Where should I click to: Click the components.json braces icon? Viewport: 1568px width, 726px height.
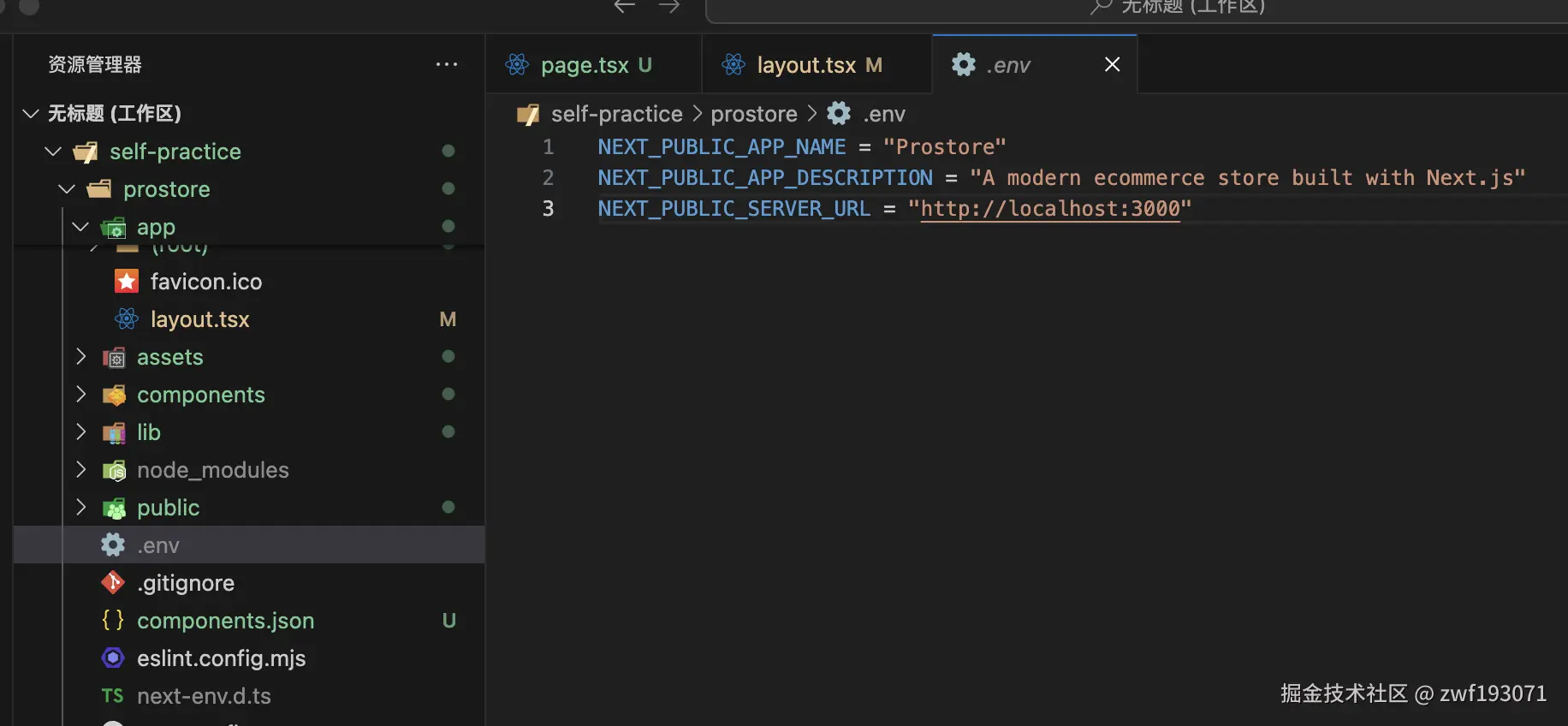(113, 620)
